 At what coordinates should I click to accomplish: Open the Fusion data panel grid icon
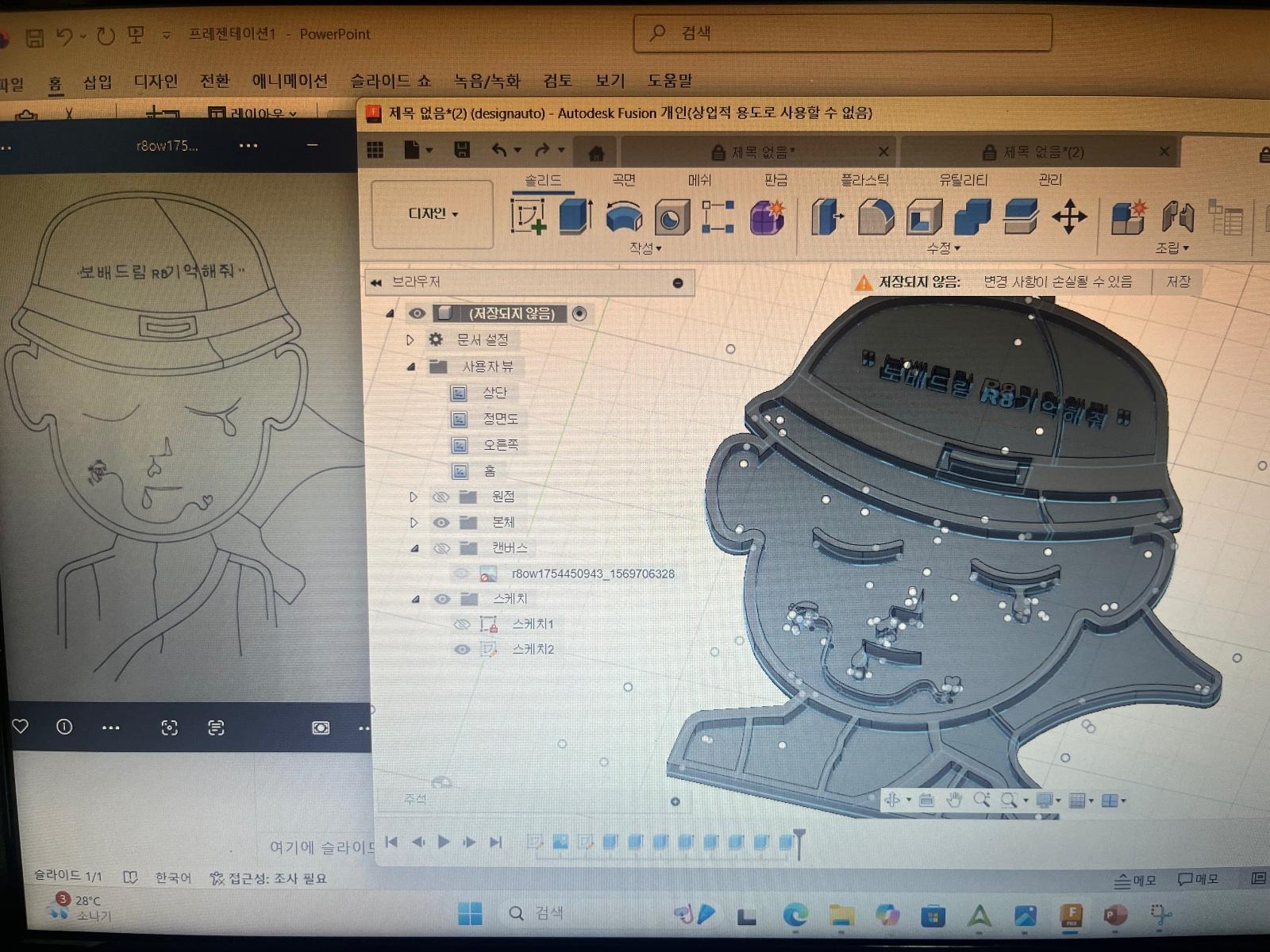click(x=375, y=150)
